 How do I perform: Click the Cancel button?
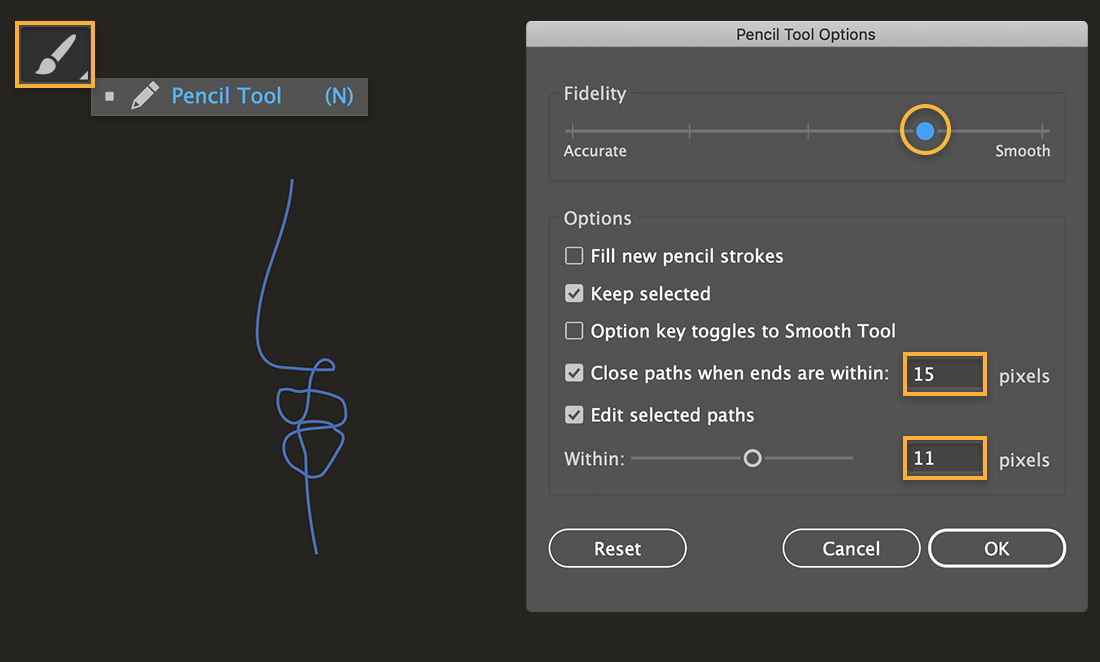[851, 548]
